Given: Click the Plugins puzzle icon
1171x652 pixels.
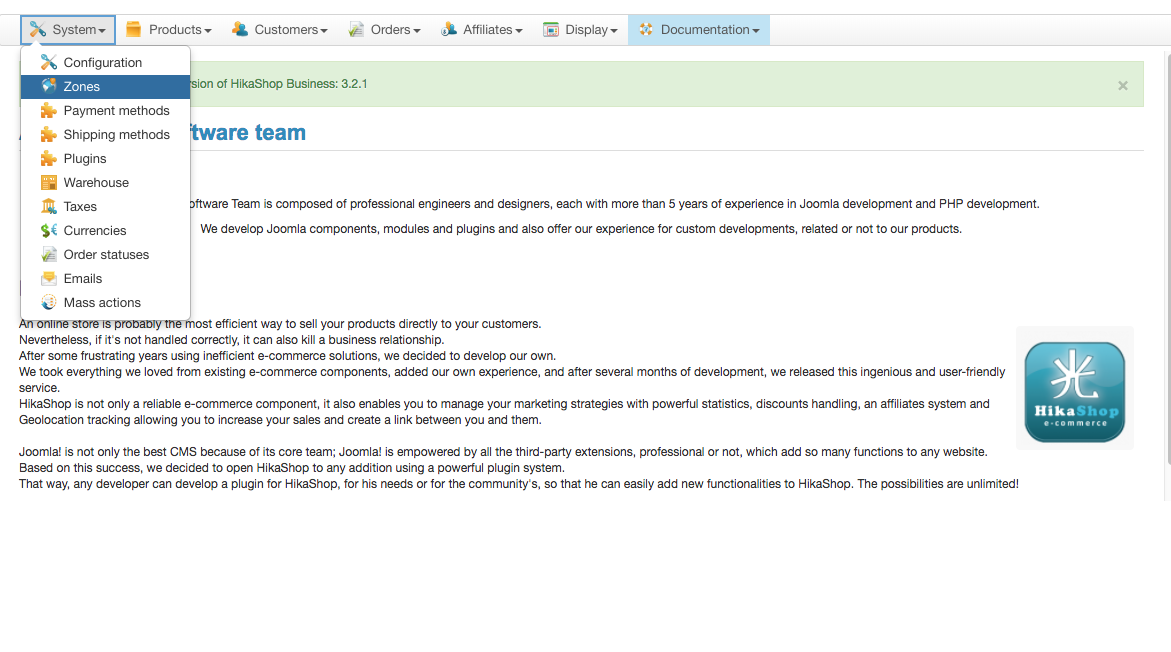Looking at the screenshot, I should [49, 158].
